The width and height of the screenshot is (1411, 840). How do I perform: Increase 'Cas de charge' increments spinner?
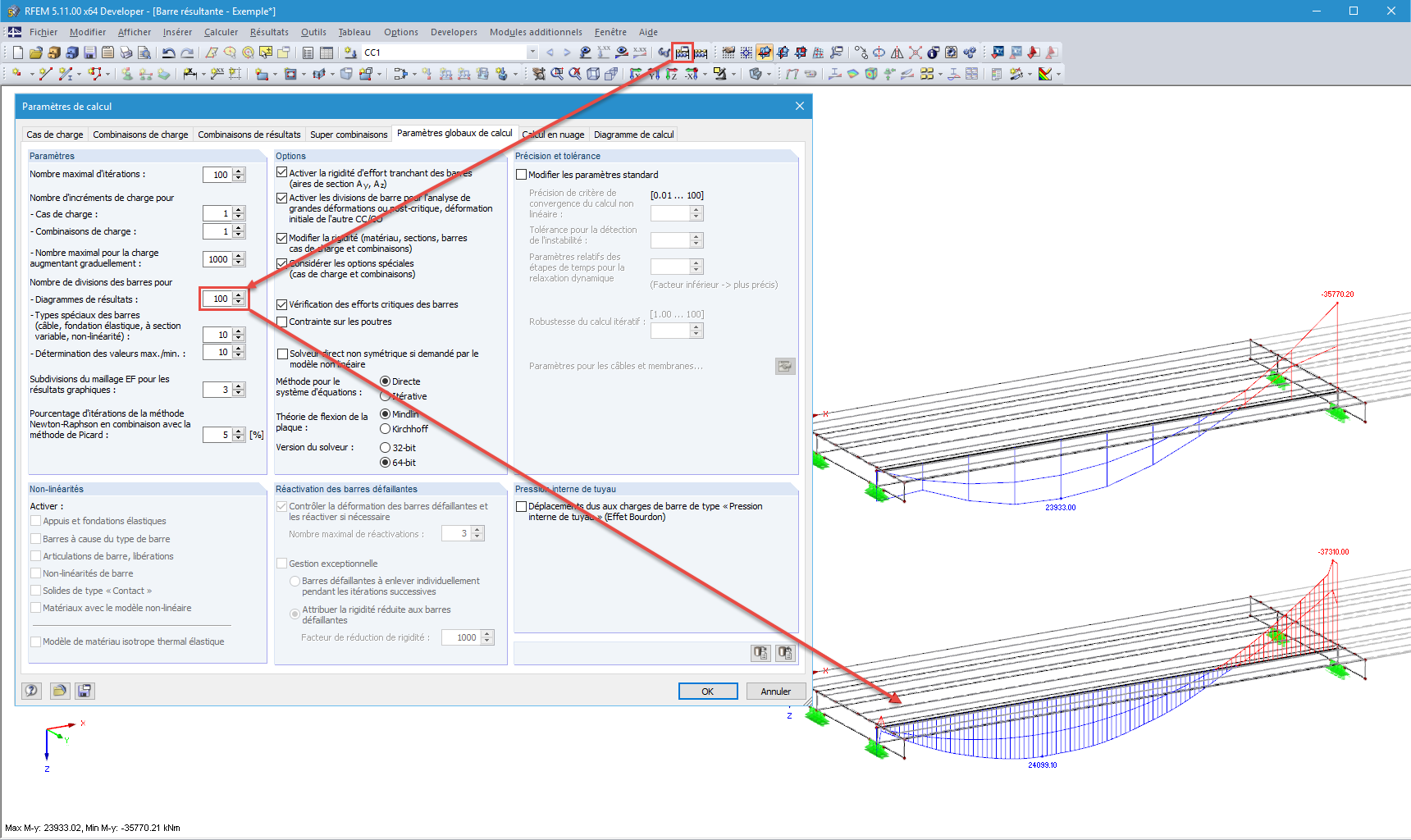(x=239, y=210)
